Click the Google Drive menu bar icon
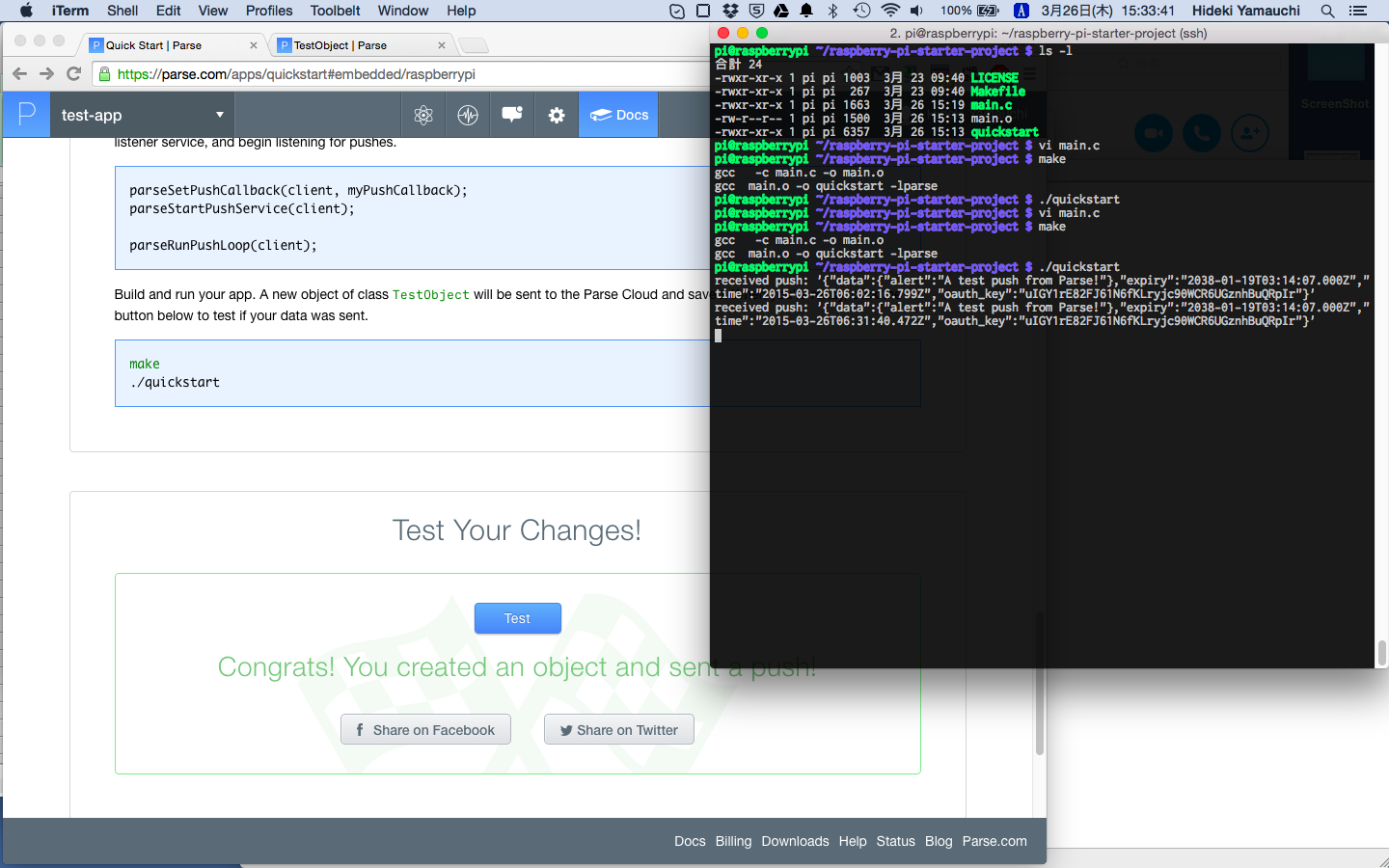1389x868 pixels. pos(781,11)
